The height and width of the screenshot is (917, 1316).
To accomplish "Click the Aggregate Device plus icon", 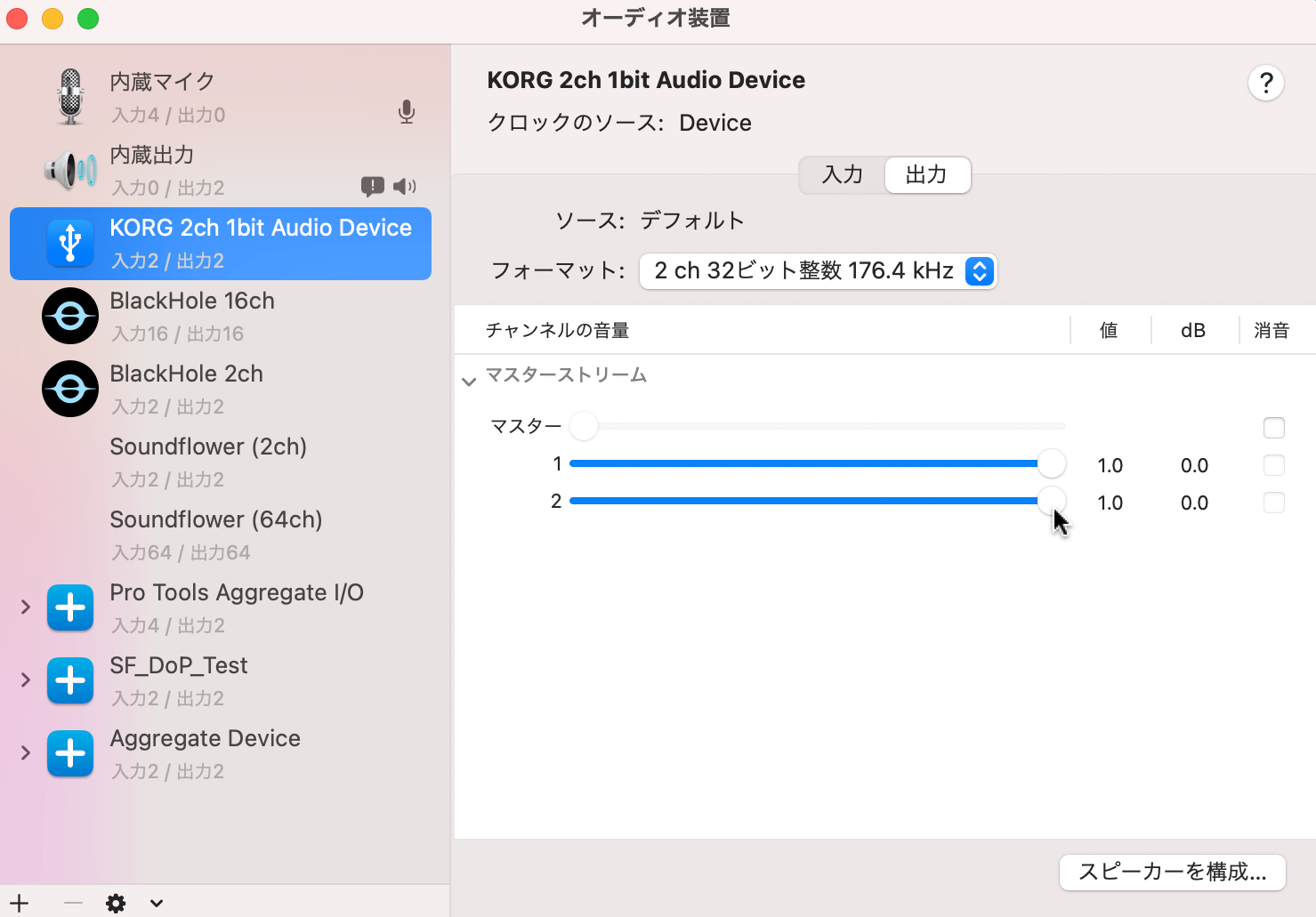I will [x=70, y=753].
